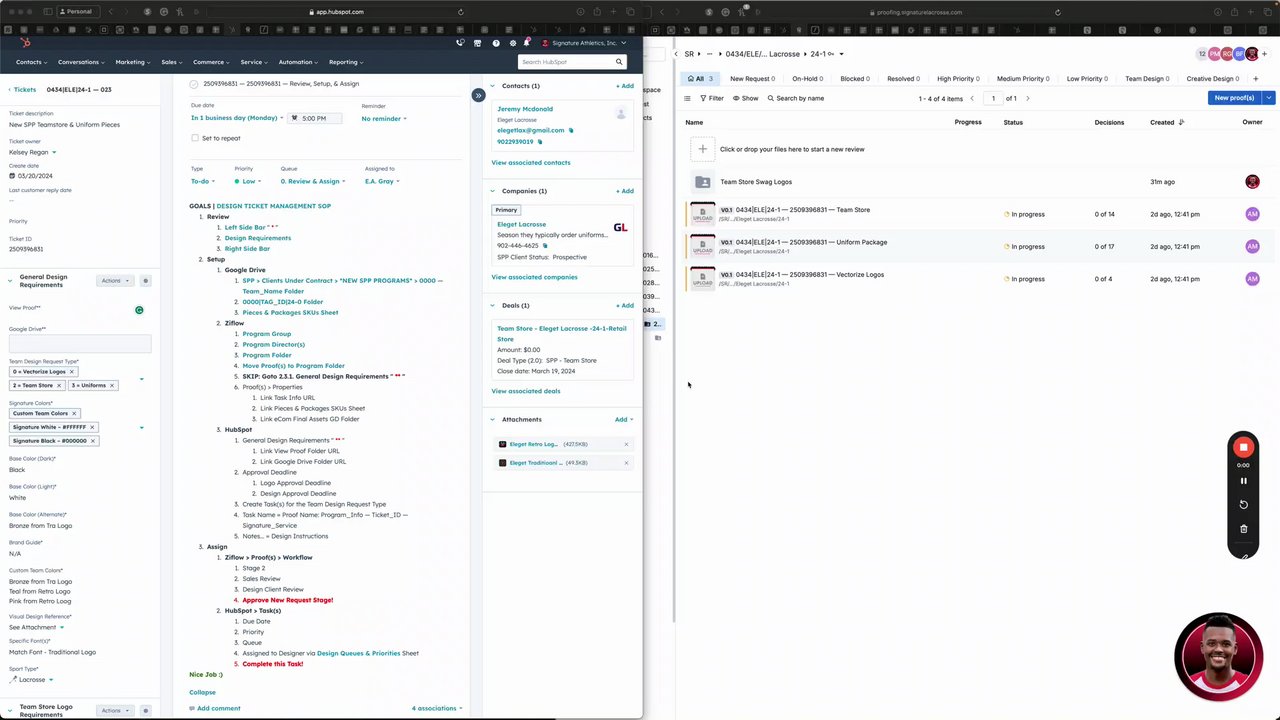Remove the Custom Team Colors tag
This screenshot has height=720, width=1280.
pos(74,413)
